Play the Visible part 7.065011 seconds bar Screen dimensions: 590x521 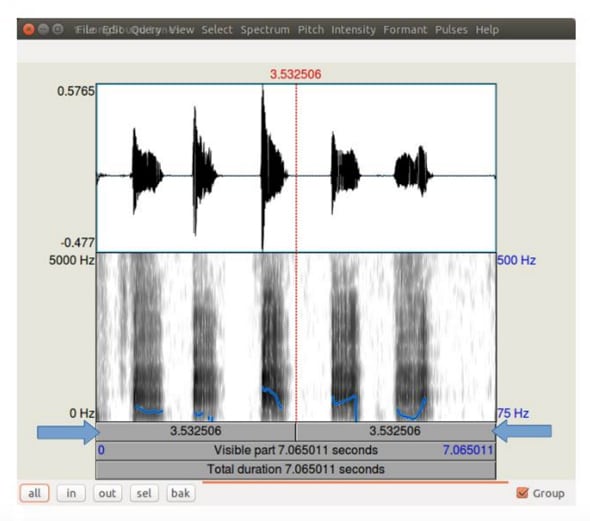coord(296,450)
